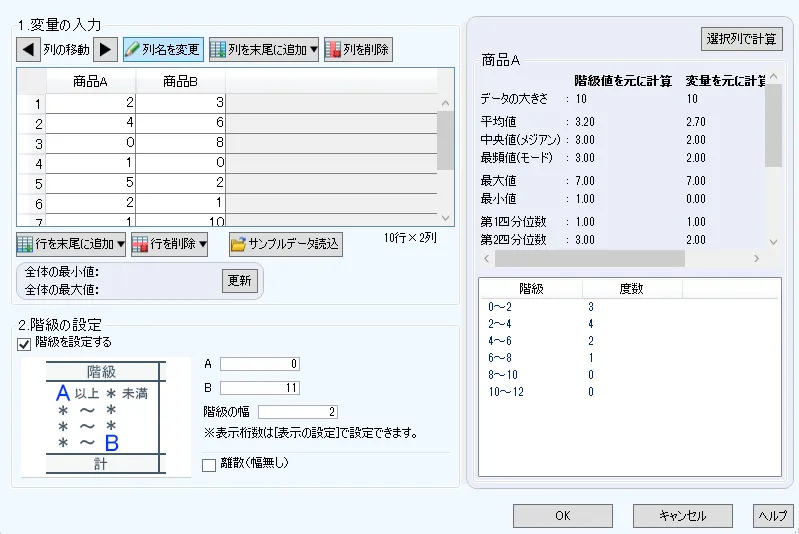Click the ヘルプ button
This screenshot has width=799, height=534.
773,516
